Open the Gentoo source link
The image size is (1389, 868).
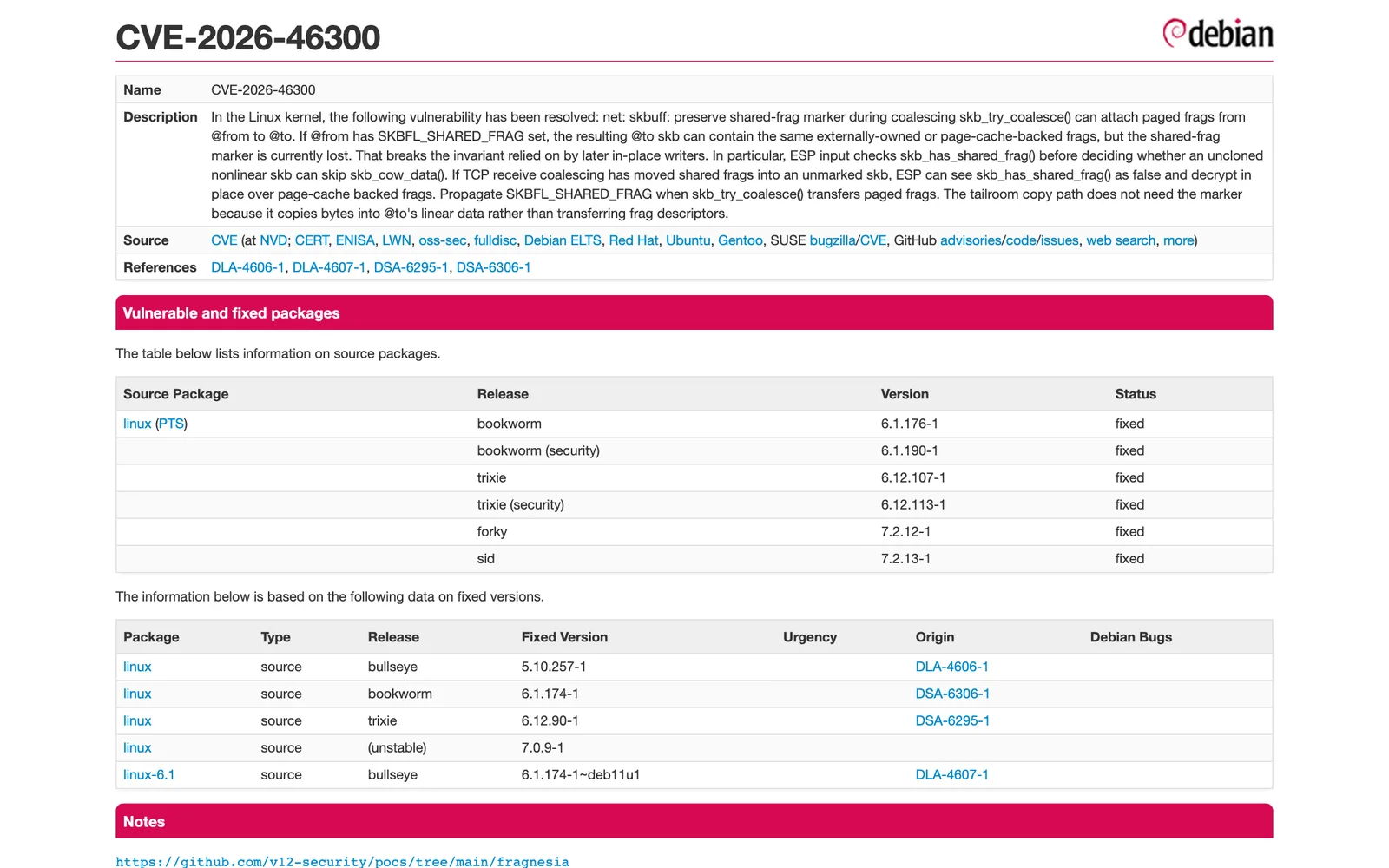point(741,240)
